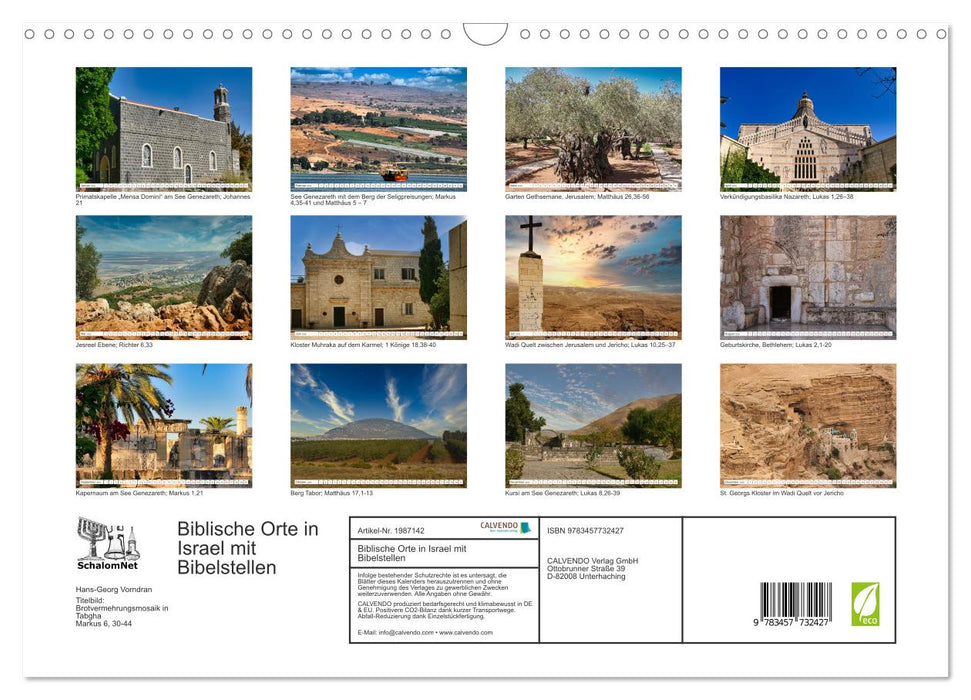Click the Kapernaum palm tree photo
Image resolution: width=971 pixels, height=700 pixels.
click(x=164, y=425)
